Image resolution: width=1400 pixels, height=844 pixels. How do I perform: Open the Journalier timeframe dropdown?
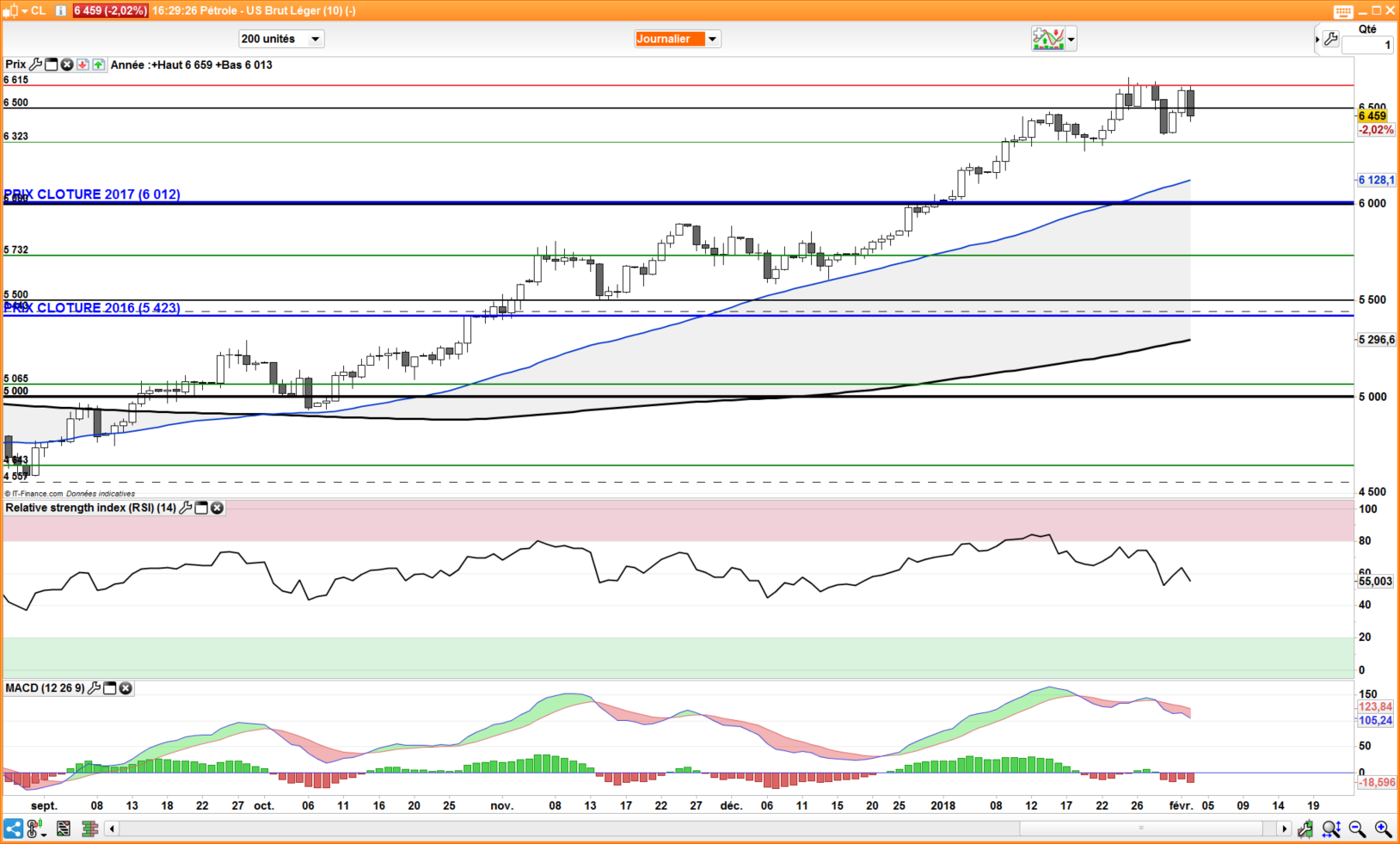[677, 39]
